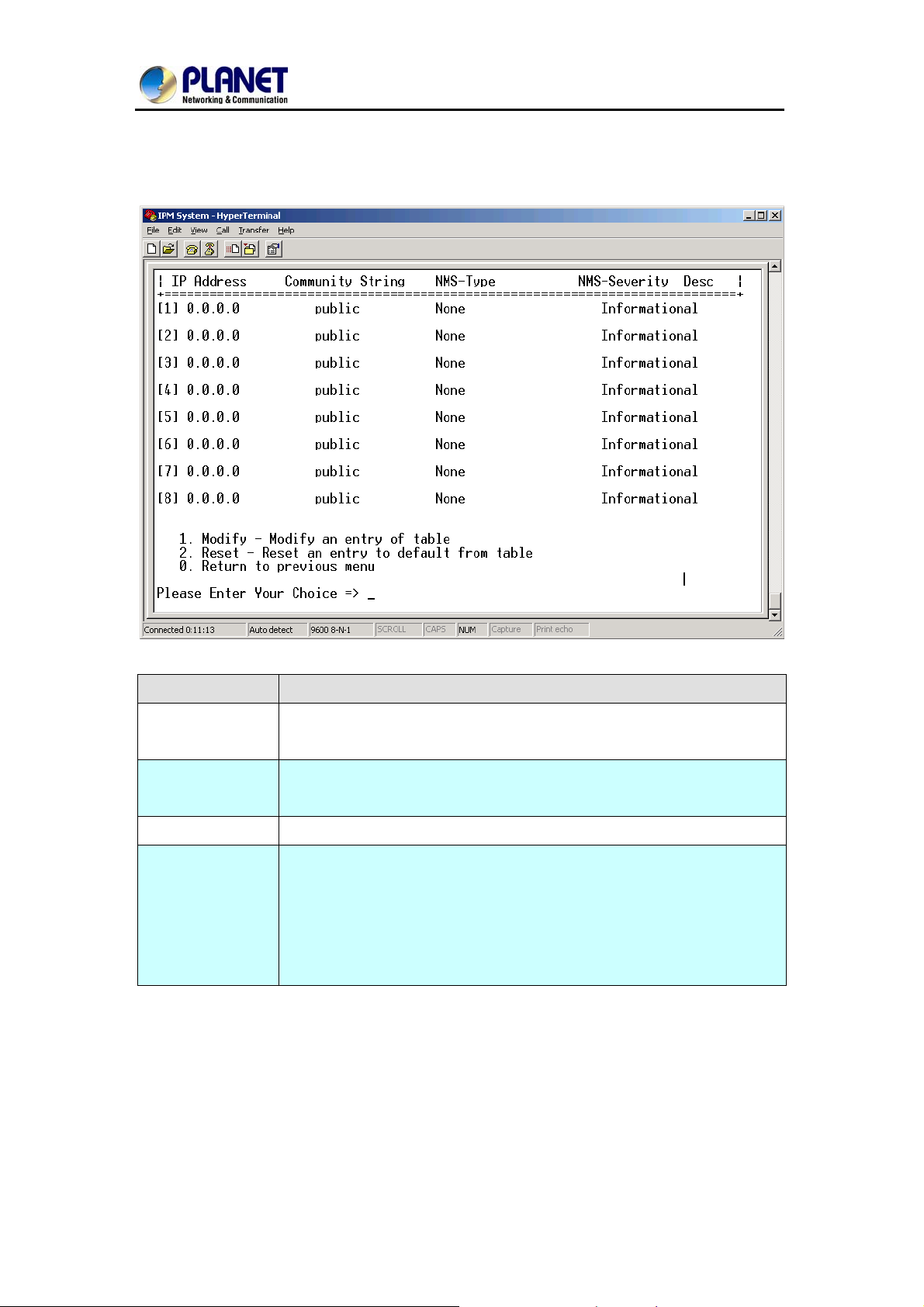
Task: Click the Disconnect phone toolbar icon
Action: [x=209, y=249]
